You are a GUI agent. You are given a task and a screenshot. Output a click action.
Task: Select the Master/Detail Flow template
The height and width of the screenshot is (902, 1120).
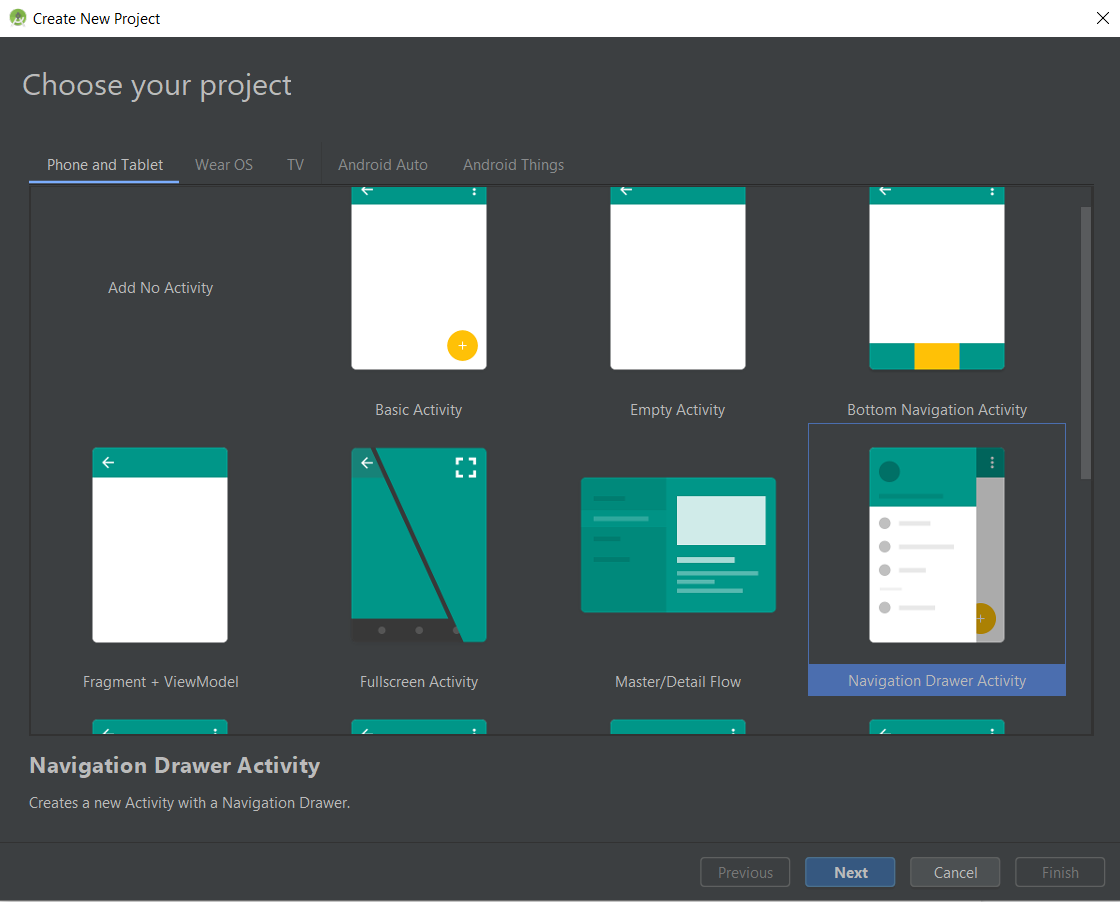click(677, 545)
